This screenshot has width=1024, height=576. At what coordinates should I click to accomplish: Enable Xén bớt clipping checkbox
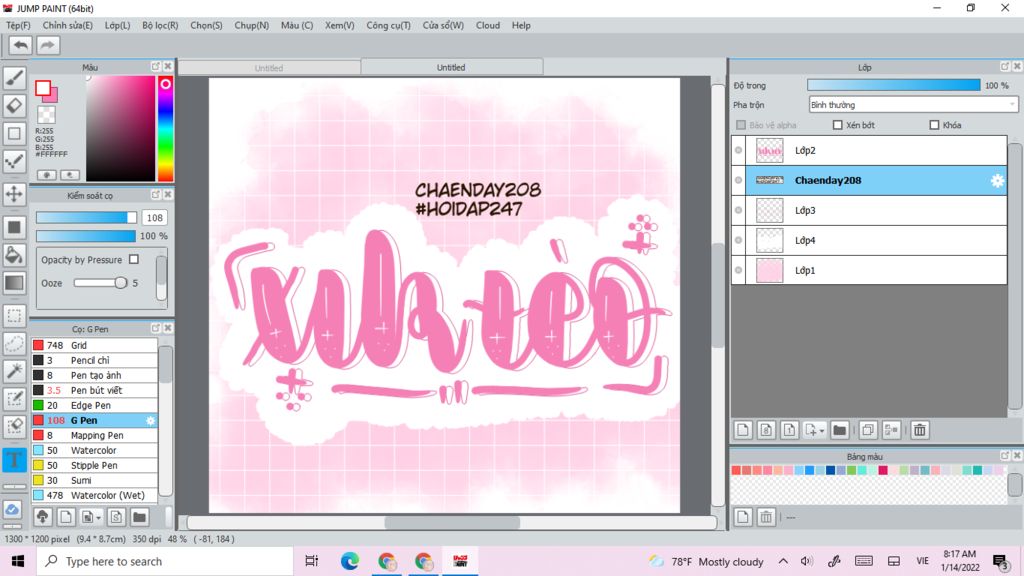pyautogui.click(x=838, y=125)
